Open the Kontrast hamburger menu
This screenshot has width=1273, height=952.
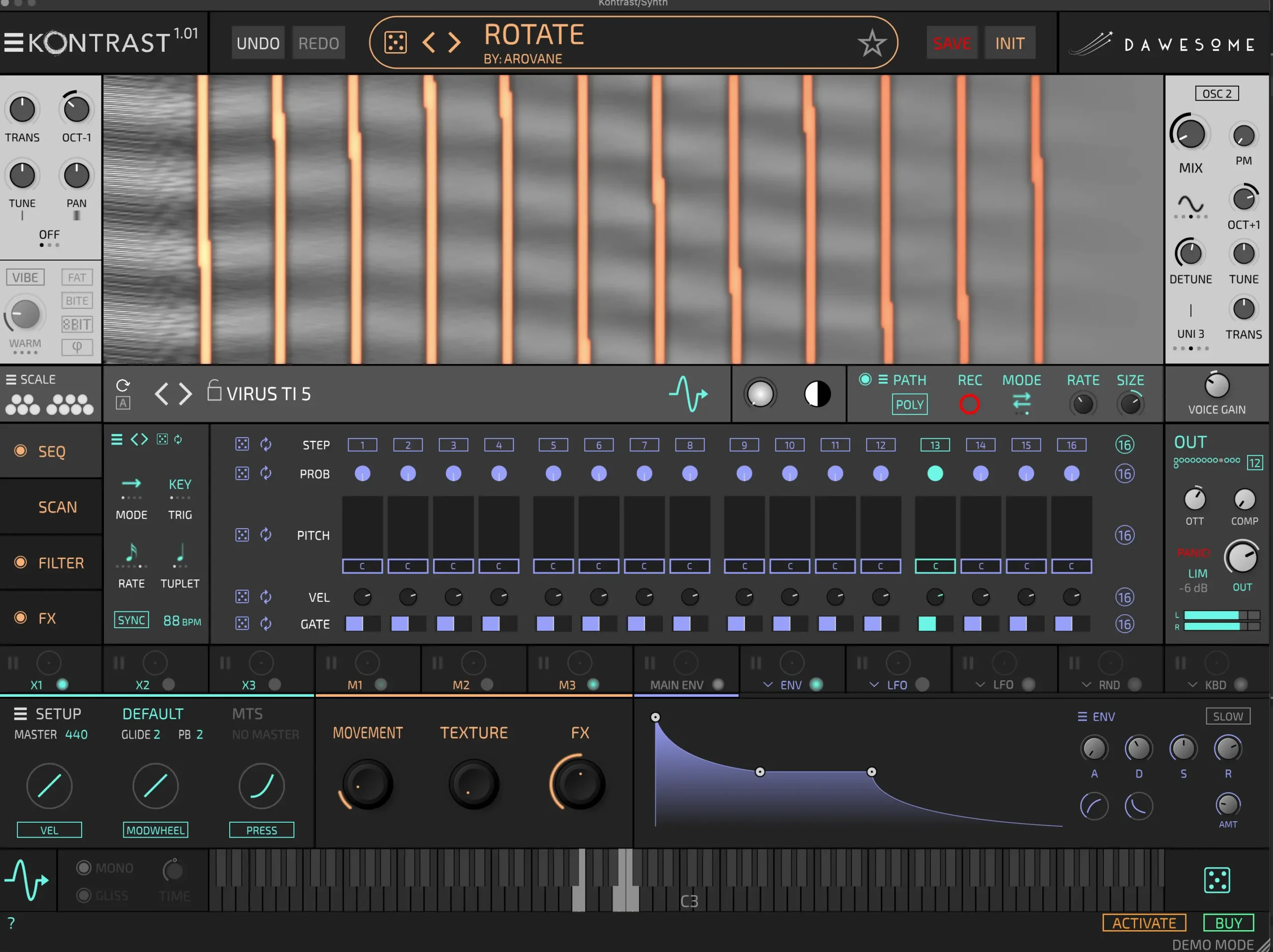pos(13,43)
